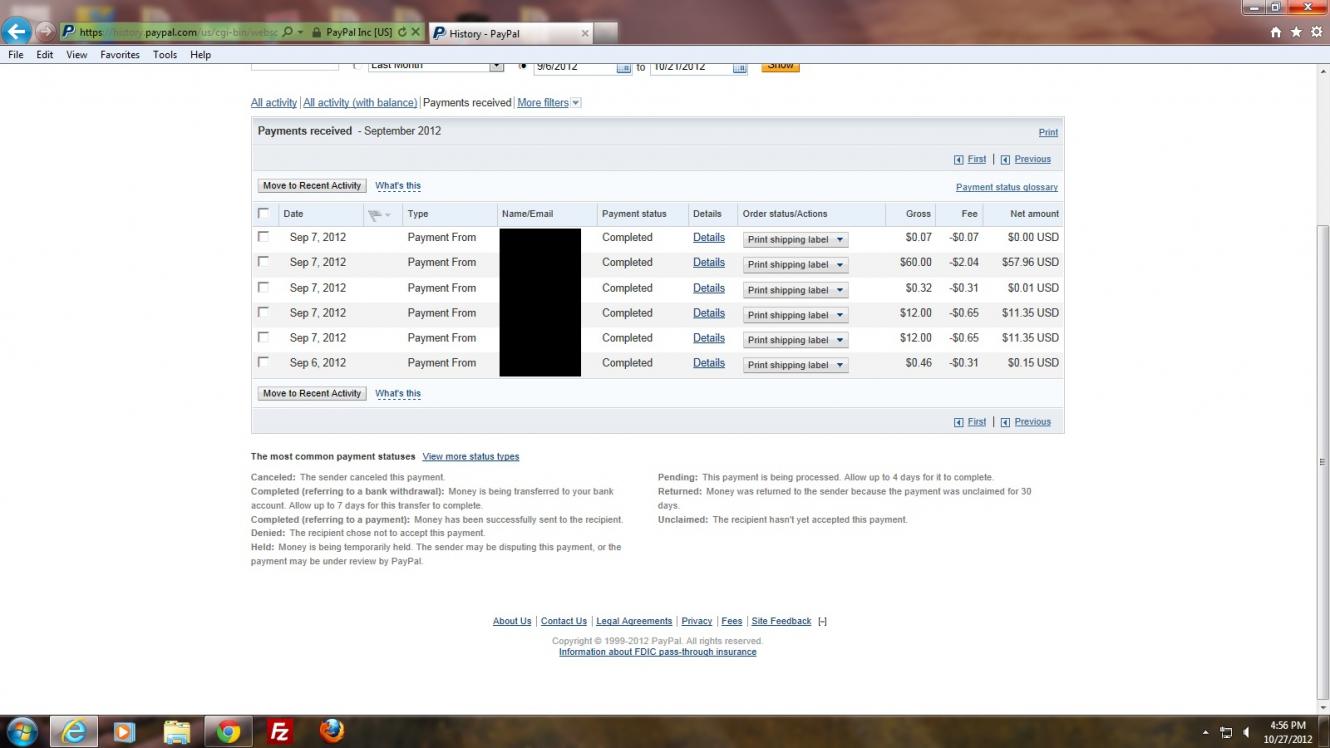This screenshot has height=748, width=1330.
Task: Click the top Previous pagination link
Action: click(x=1033, y=159)
